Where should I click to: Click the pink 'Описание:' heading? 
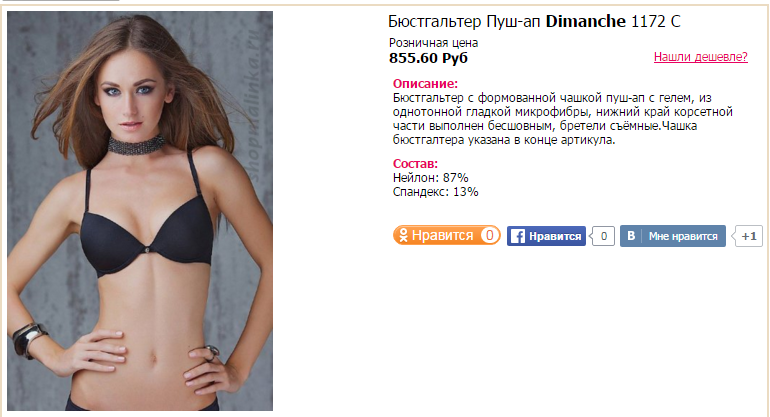[x=425, y=83]
